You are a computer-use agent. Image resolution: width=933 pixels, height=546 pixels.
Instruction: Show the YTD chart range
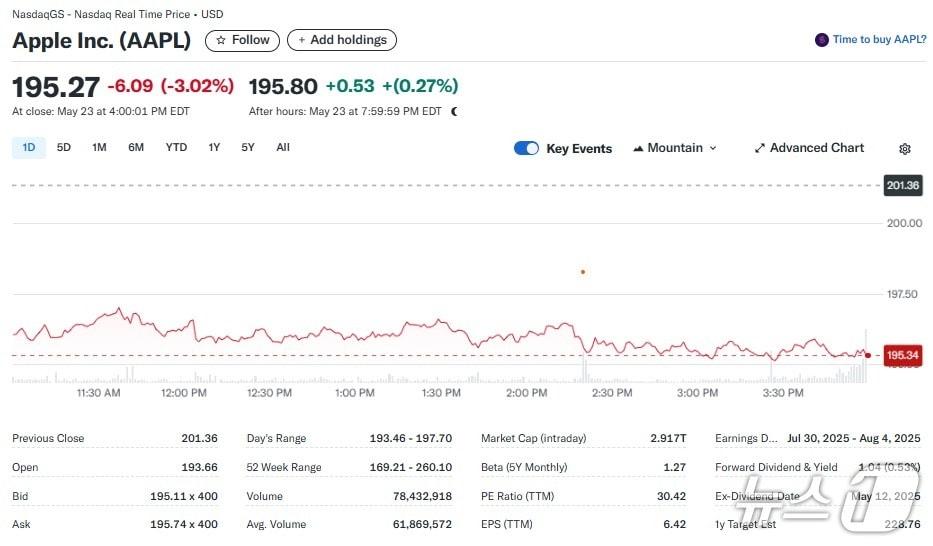(x=176, y=148)
